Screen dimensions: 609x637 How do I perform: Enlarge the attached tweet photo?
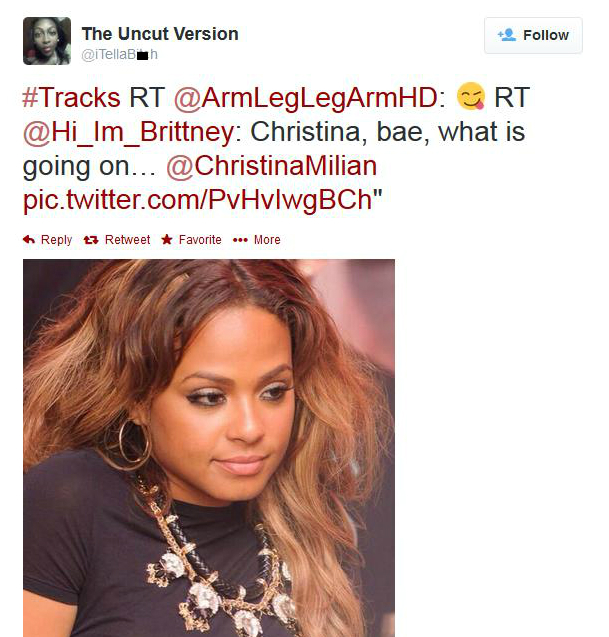(209, 448)
